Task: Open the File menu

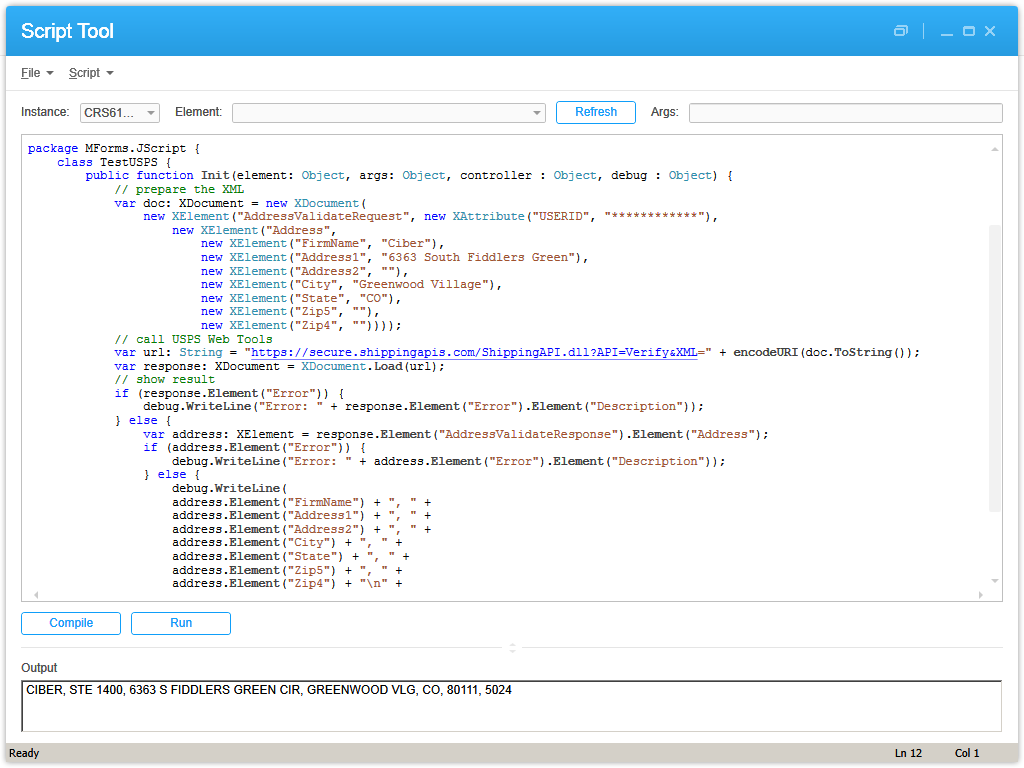Action: coord(37,73)
